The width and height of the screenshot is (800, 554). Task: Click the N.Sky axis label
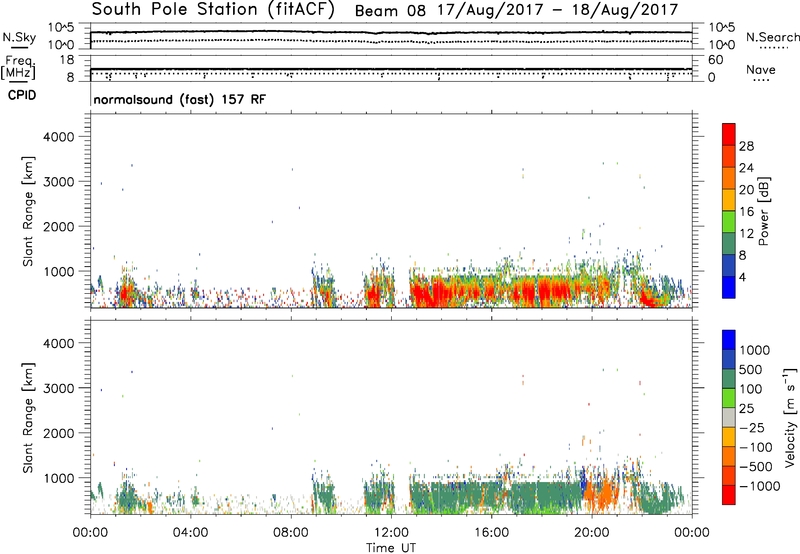19,37
